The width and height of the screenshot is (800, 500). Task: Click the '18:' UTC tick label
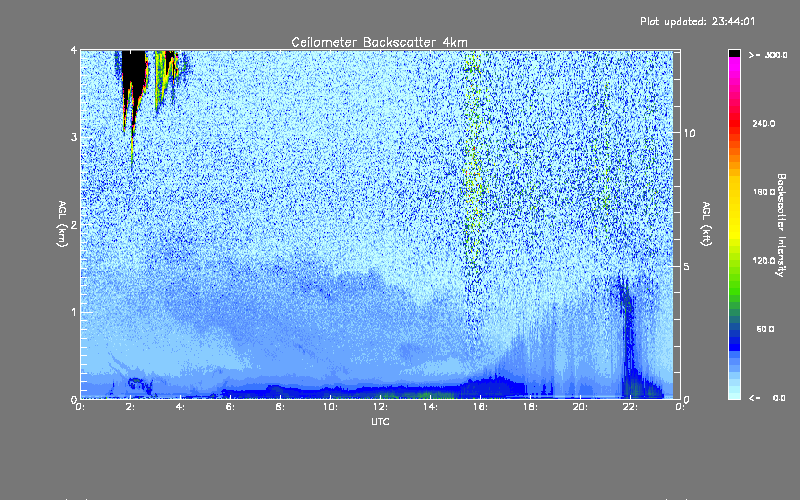[530, 407]
